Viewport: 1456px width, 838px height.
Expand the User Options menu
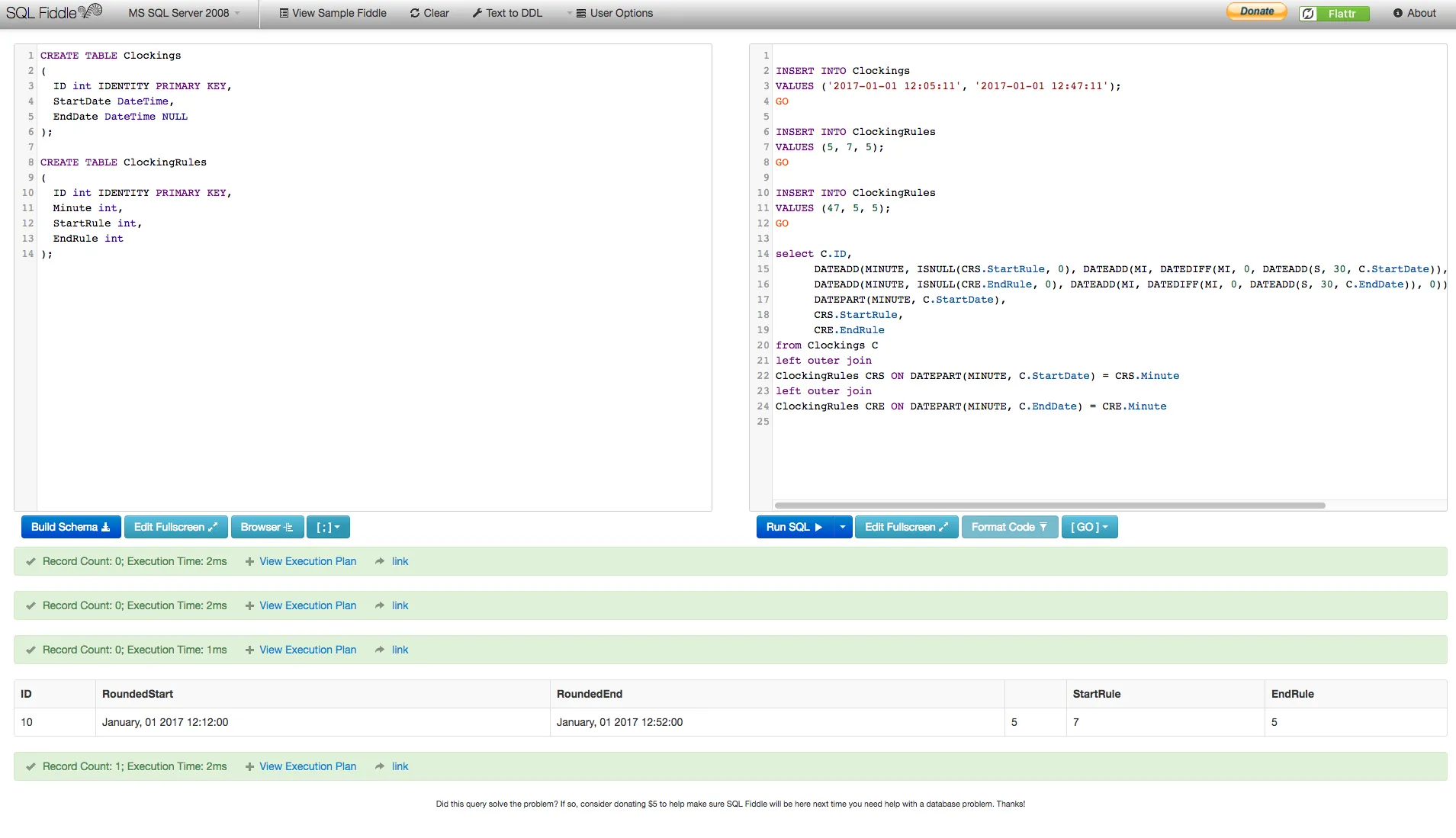(614, 13)
